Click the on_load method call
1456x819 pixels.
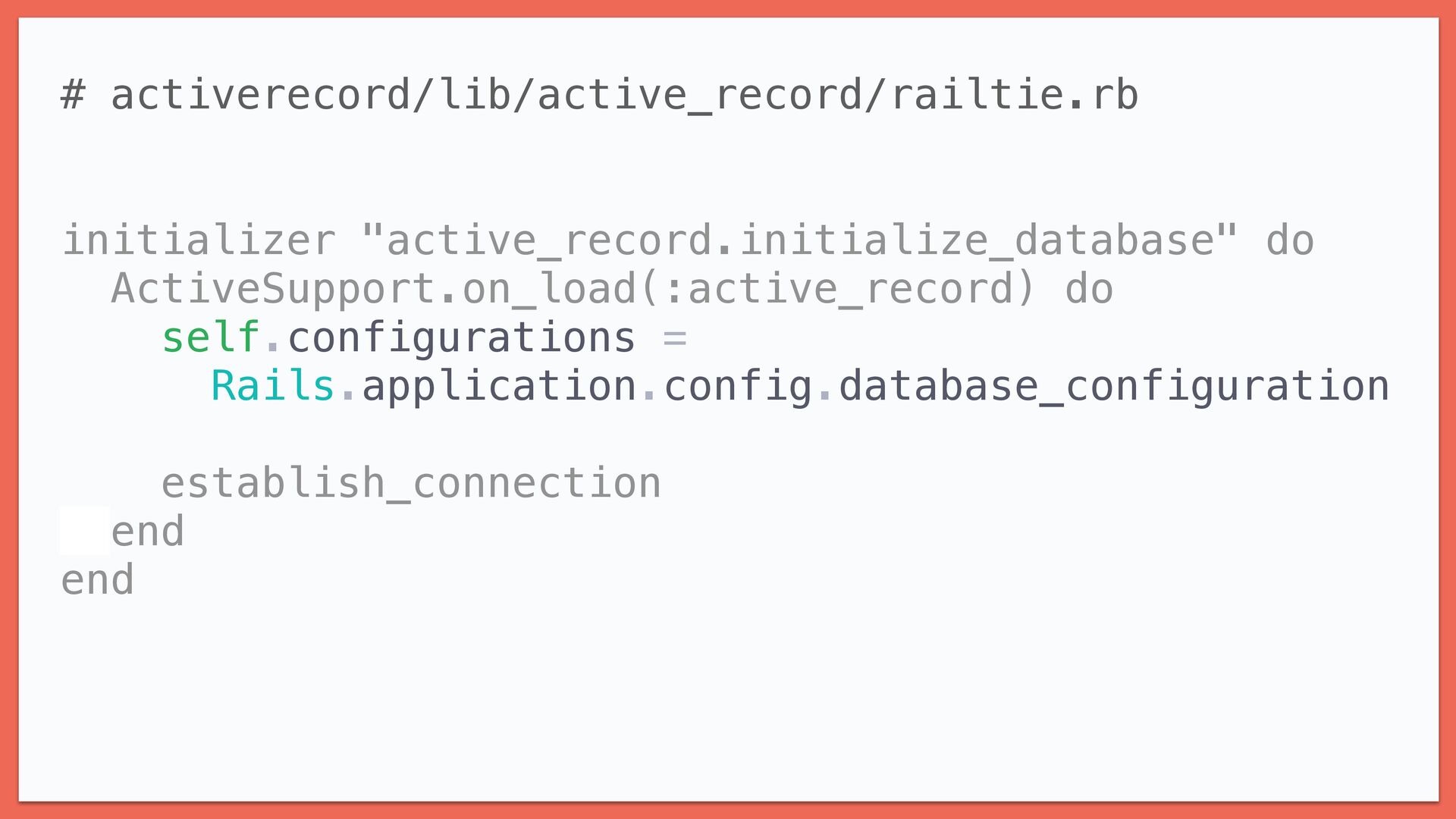pyautogui.click(x=548, y=290)
